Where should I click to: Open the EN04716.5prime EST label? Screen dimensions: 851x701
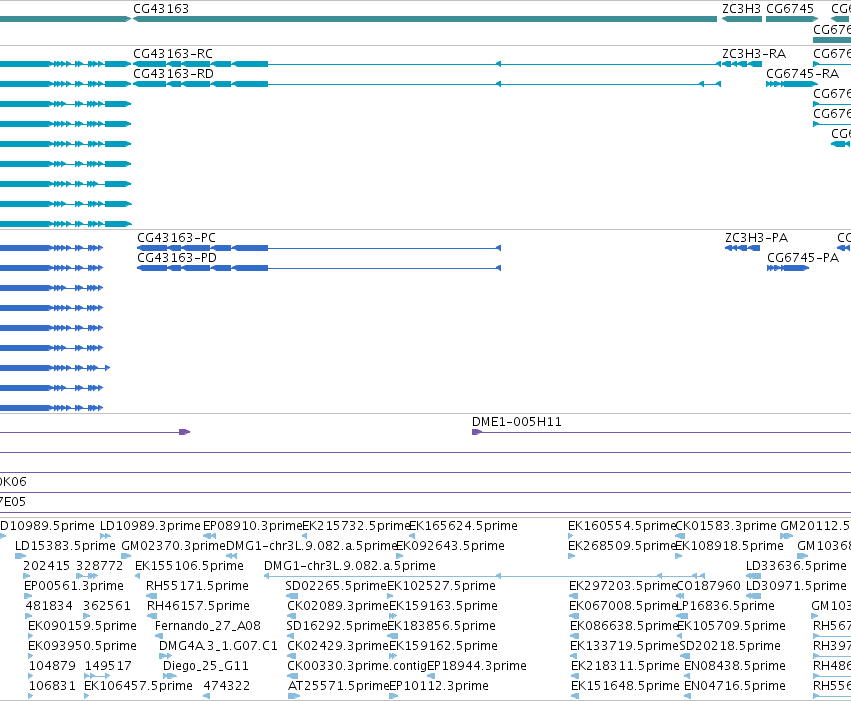[735, 686]
